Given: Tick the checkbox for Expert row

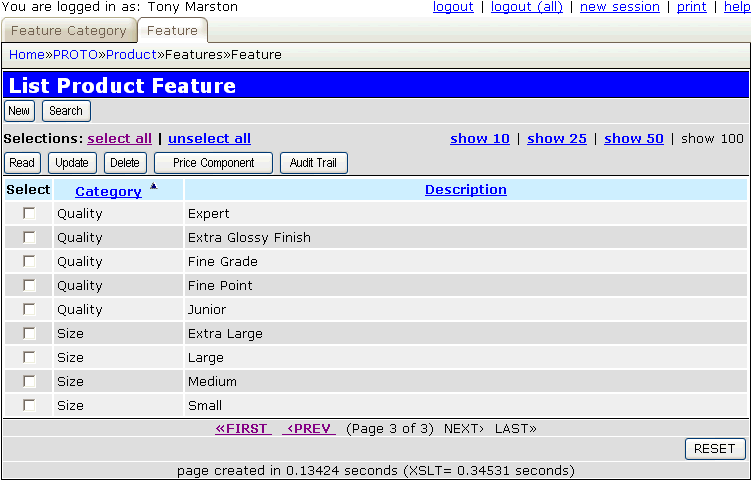Looking at the screenshot, I should 29,213.
